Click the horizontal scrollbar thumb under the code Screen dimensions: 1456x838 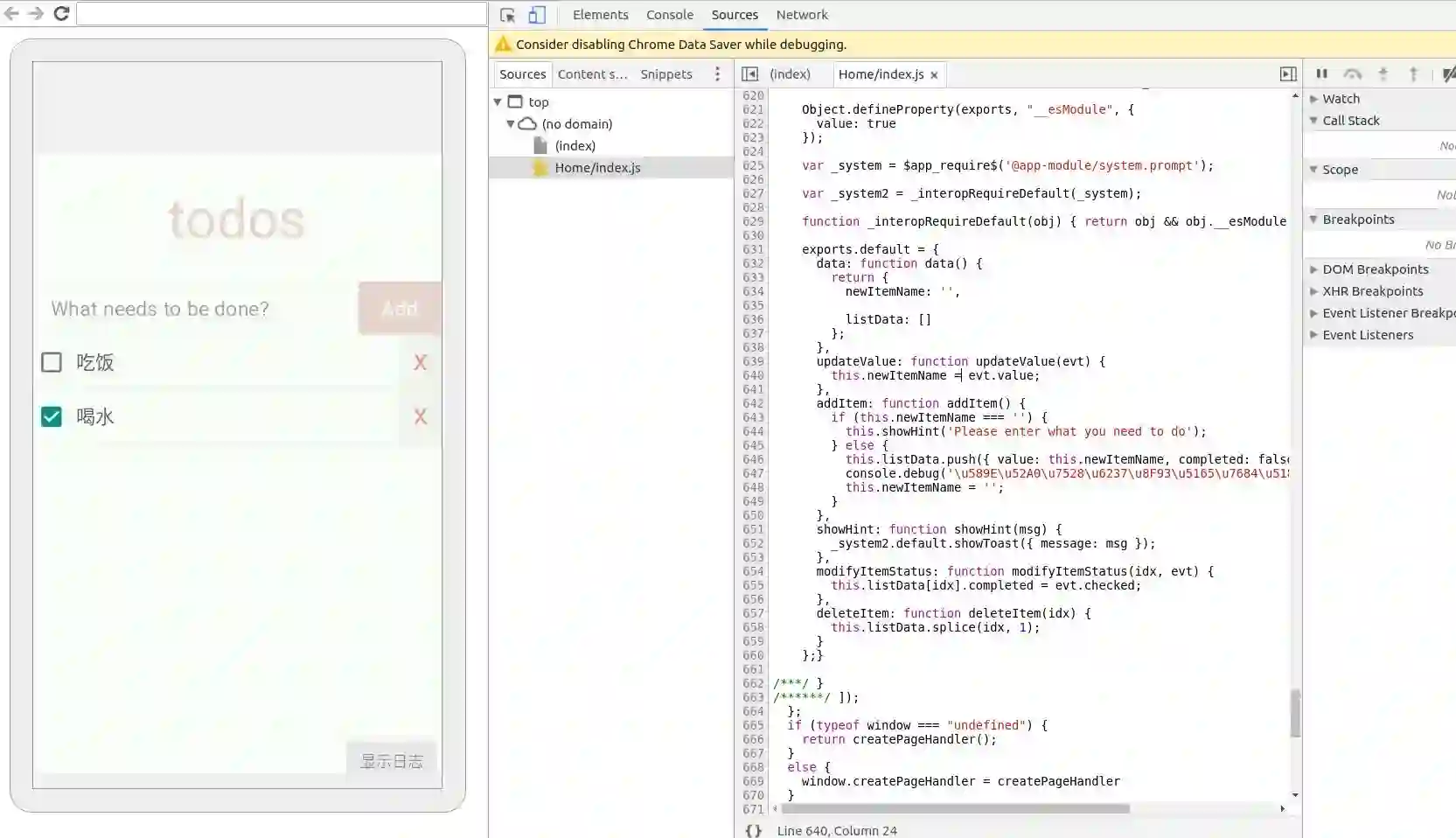point(954,808)
